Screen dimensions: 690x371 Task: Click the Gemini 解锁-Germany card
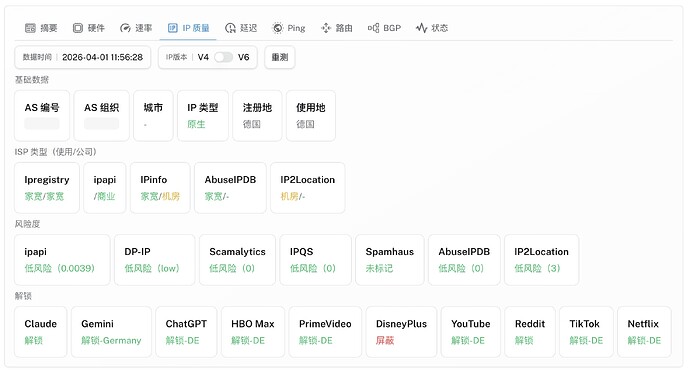point(111,332)
